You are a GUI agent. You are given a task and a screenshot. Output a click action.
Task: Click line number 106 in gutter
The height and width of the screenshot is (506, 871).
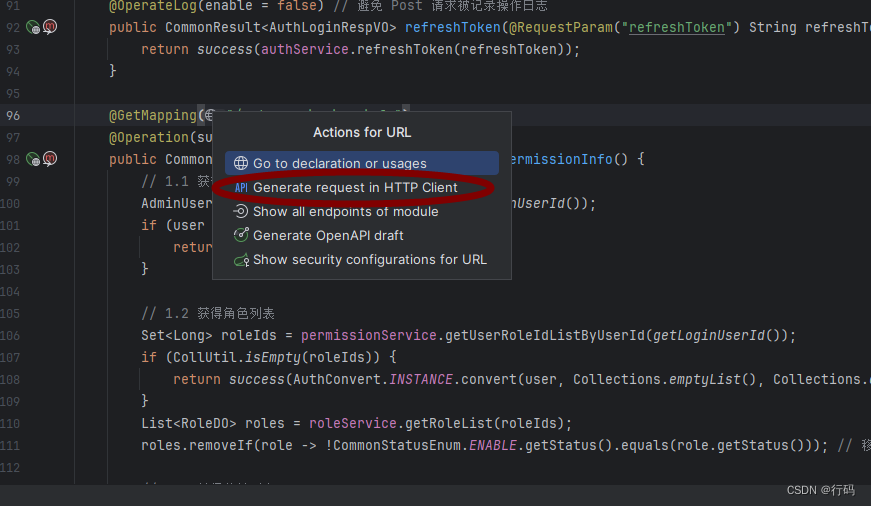pyautogui.click(x=10, y=335)
